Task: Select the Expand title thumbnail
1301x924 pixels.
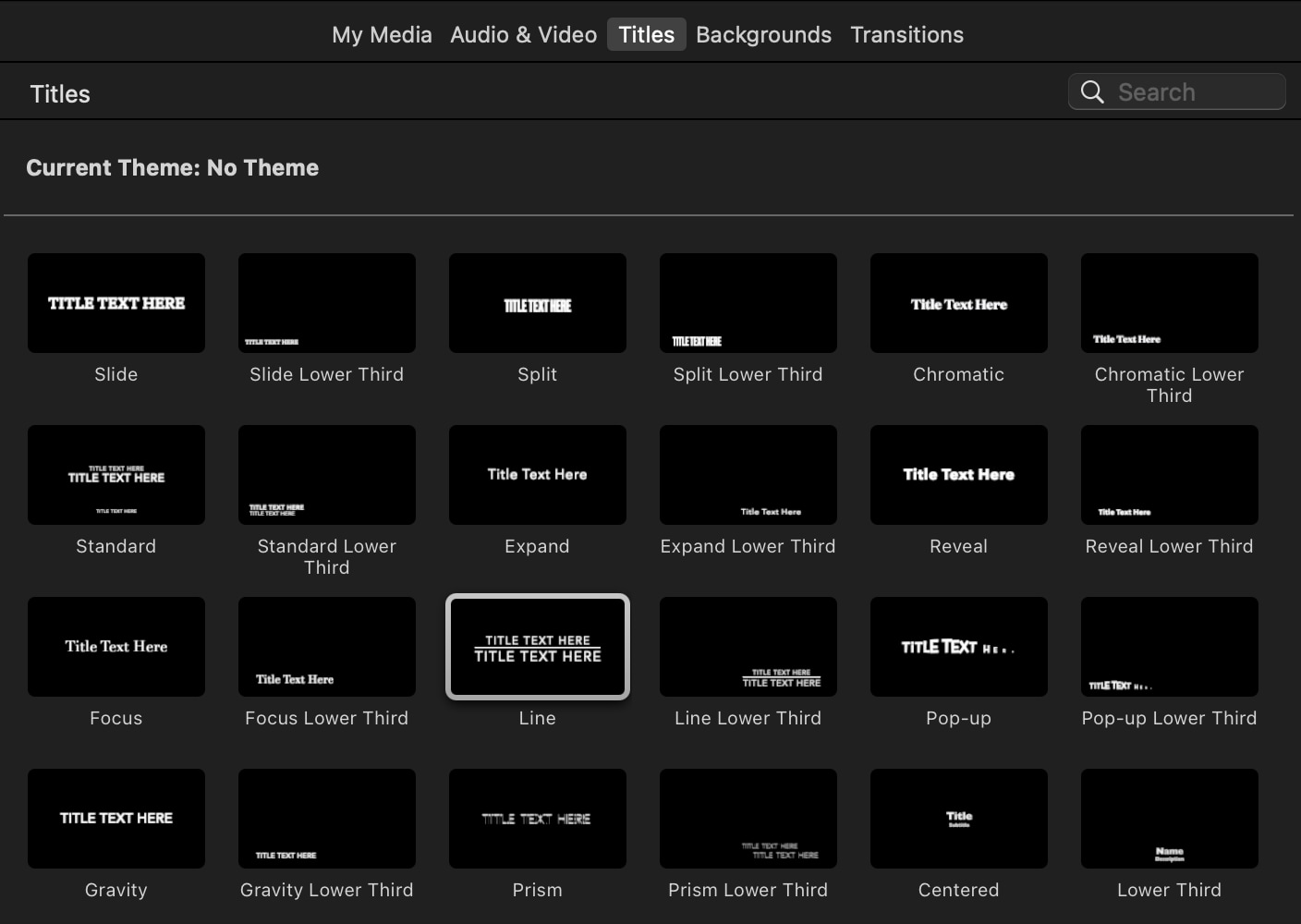Action: [537, 475]
